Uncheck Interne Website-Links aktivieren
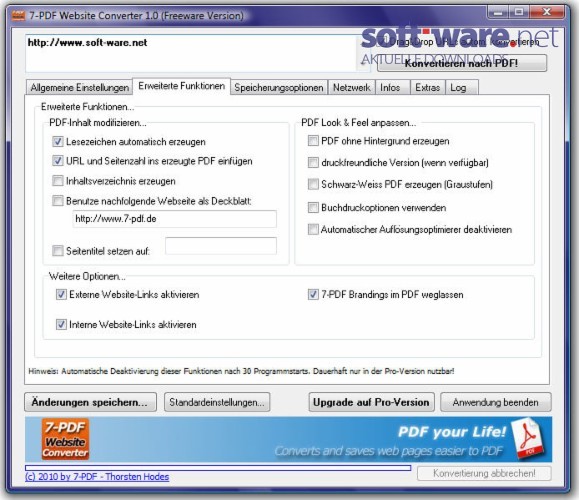The height and width of the screenshot is (500, 579). (61, 325)
